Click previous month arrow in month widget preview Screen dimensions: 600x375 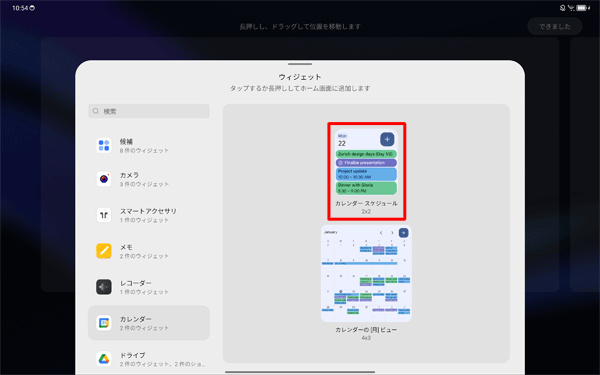click(x=381, y=233)
